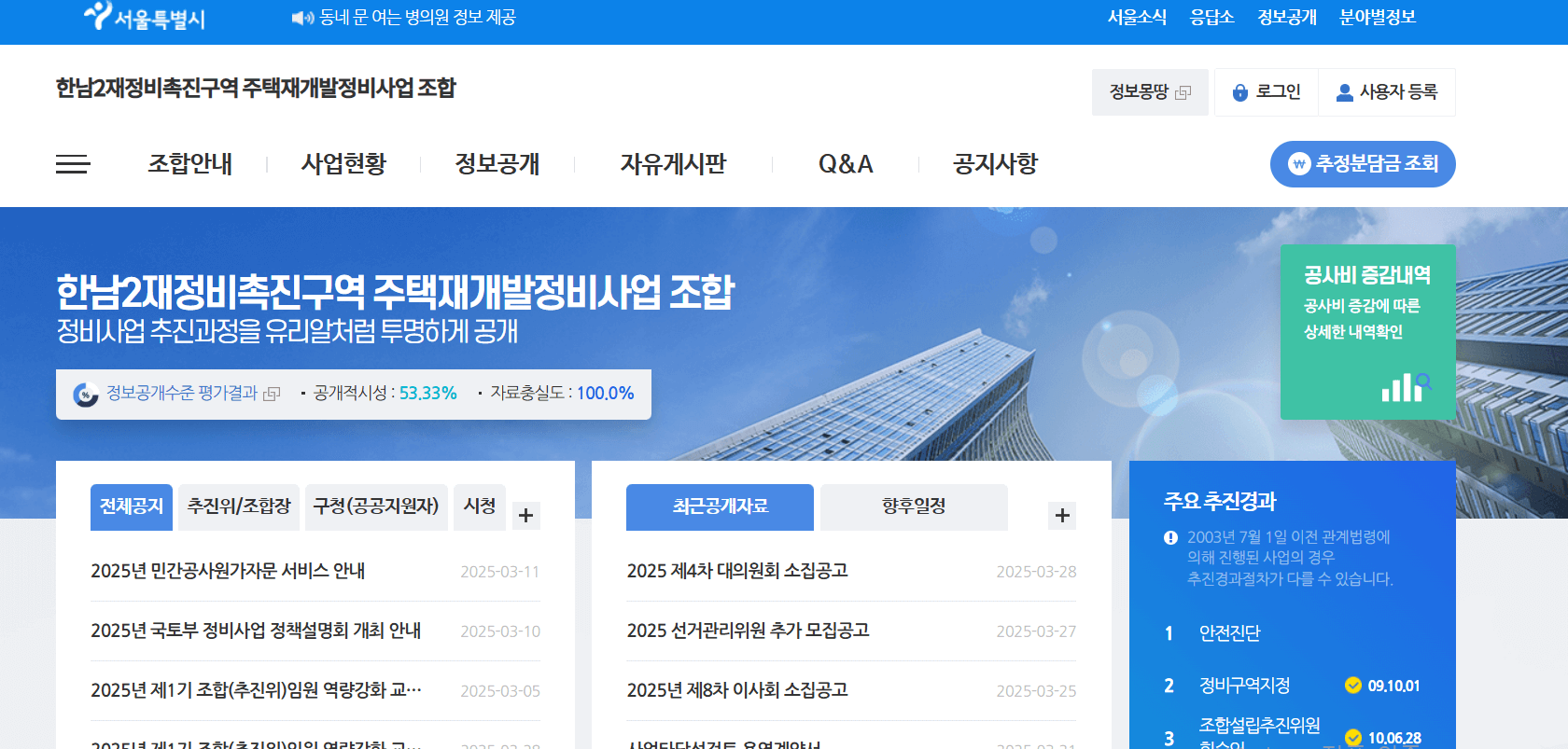This screenshot has height=749, width=1568.
Task: Click step 2 정비구역지정
Action: pyautogui.click(x=1244, y=686)
